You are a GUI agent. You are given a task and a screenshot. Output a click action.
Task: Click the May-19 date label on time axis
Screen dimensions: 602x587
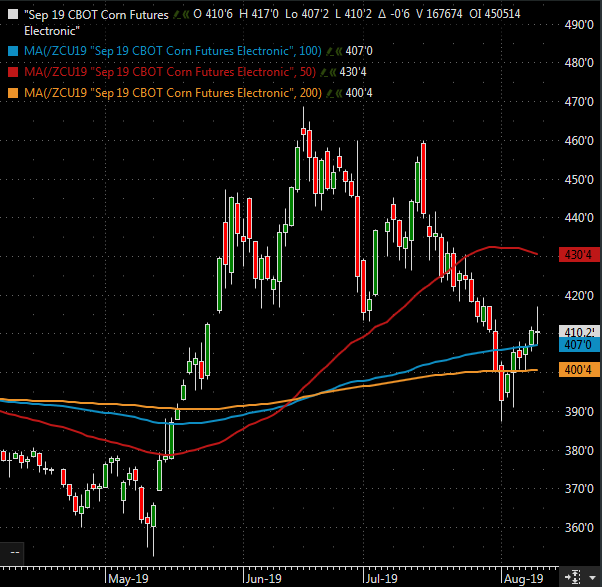(x=128, y=579)
